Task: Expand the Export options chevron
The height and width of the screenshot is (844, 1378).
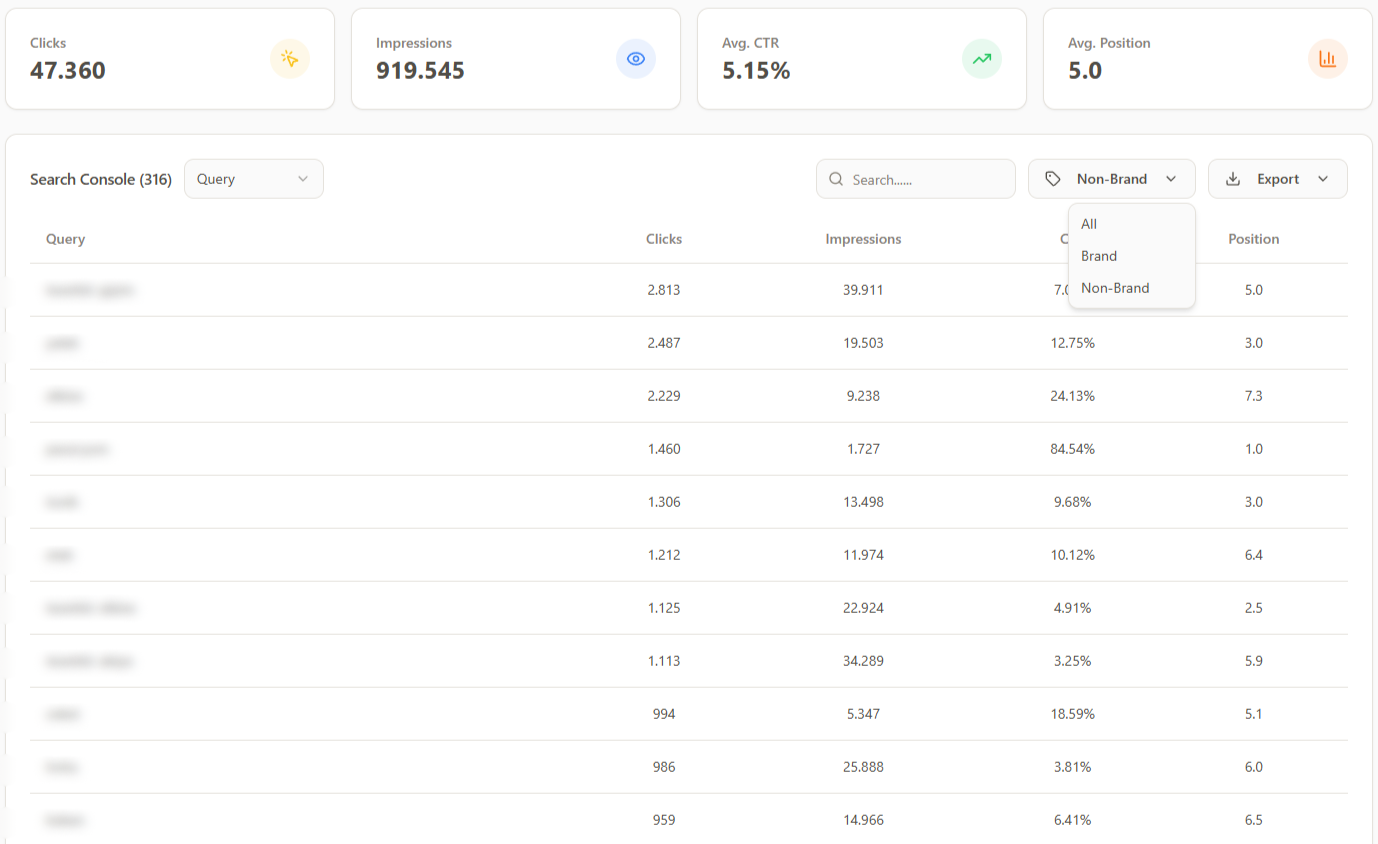Action: tap(1323, 179)
